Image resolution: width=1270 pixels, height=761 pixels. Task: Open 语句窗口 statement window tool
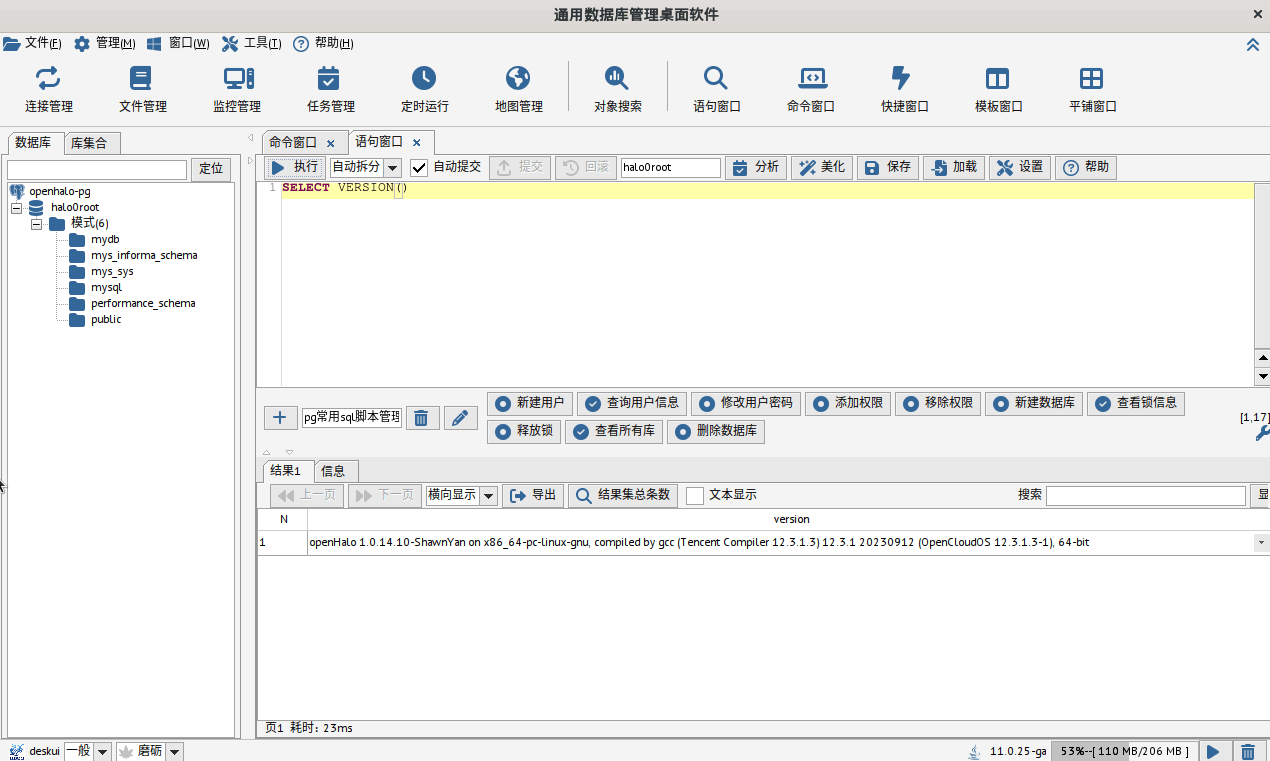(716, 90)
